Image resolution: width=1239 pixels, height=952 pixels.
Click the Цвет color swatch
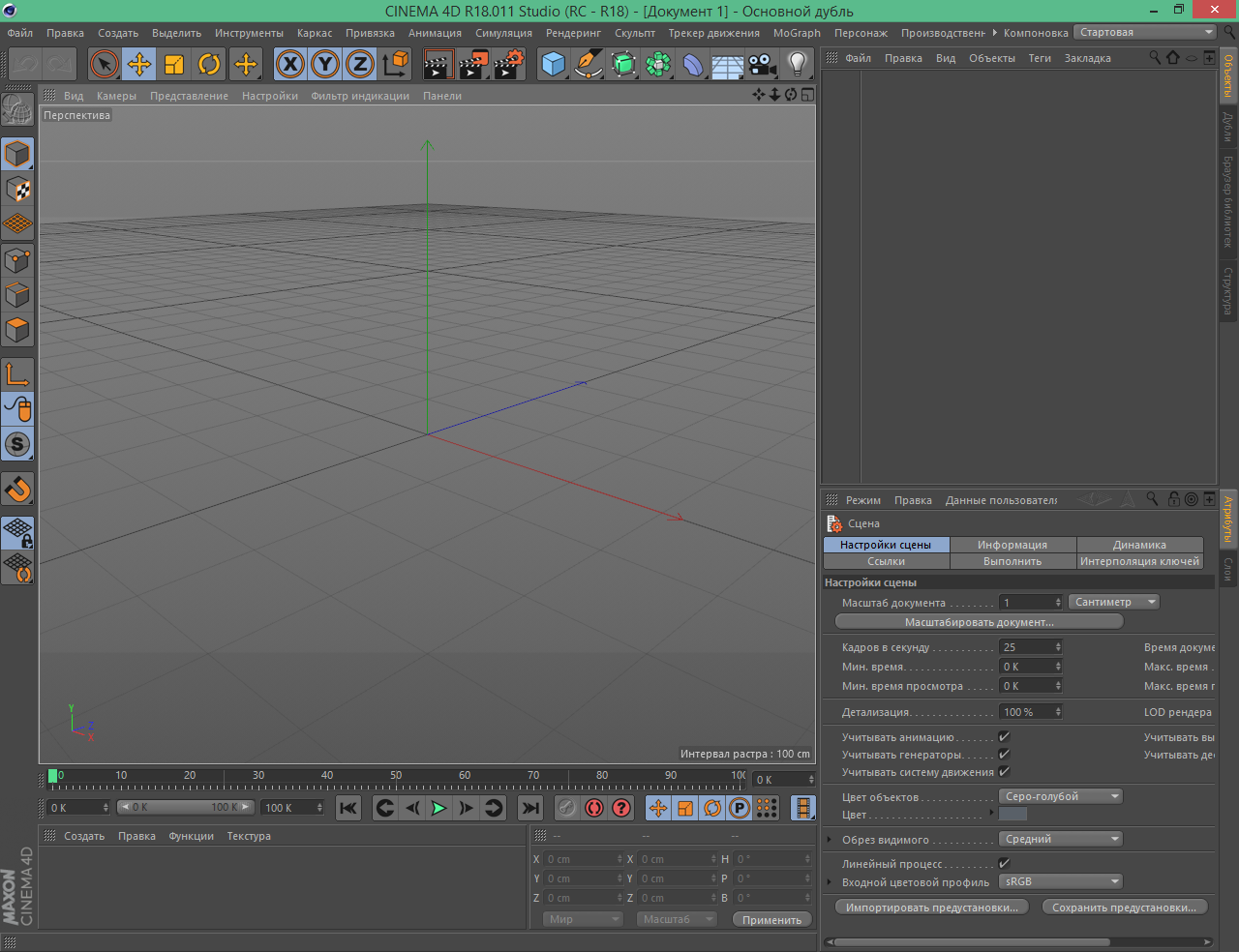(1012, 814)
